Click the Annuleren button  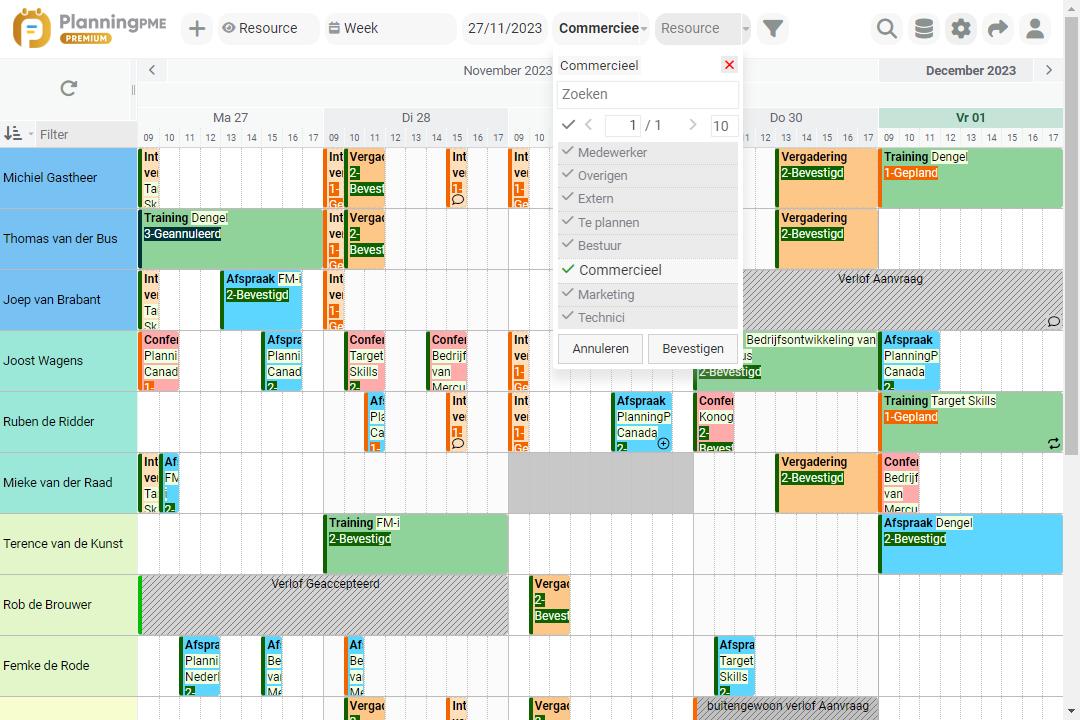coord(600,349)
